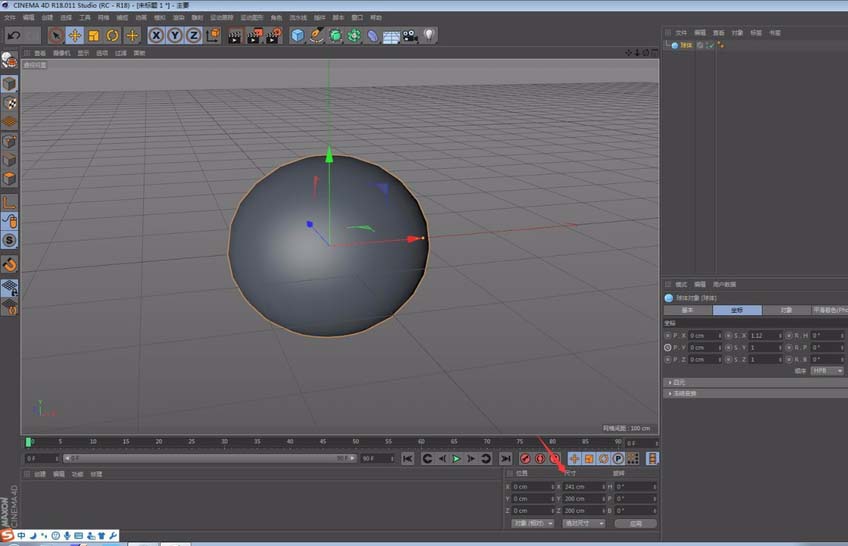This screenshot has height=546, width=848.
Task: Open the 绝对尺寸 size mode dropdown
Action: [583, 523]
